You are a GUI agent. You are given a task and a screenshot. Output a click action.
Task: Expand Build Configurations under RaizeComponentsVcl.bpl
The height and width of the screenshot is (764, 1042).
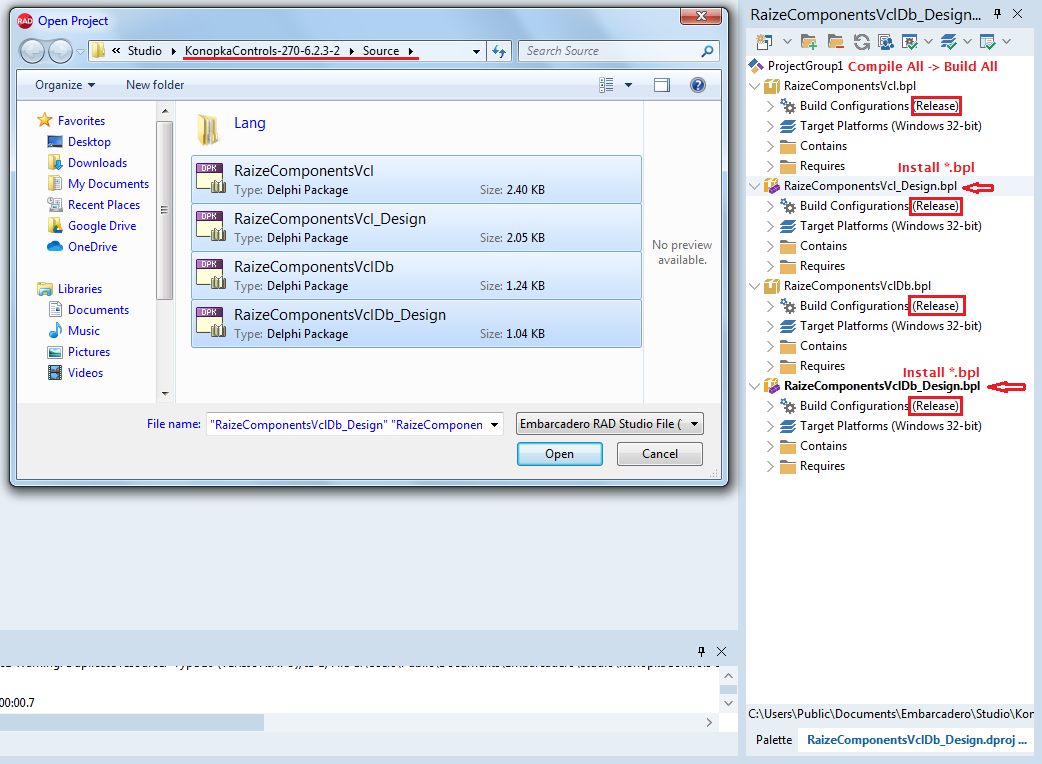(770, 106)
